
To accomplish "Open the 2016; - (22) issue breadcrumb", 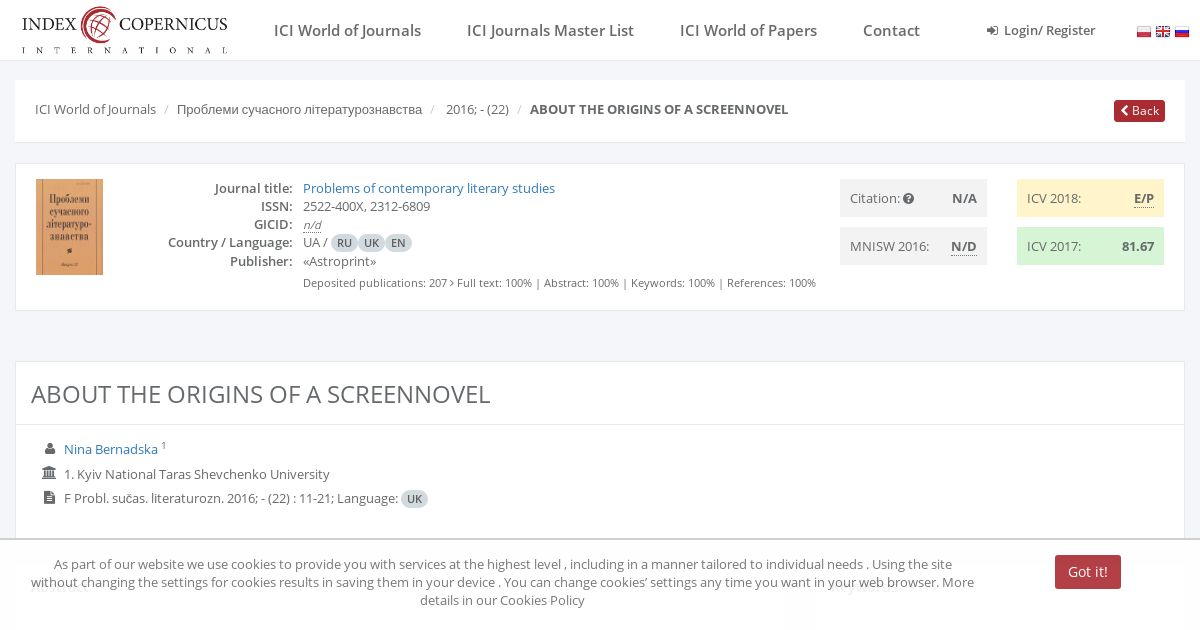I will [477, 109].
